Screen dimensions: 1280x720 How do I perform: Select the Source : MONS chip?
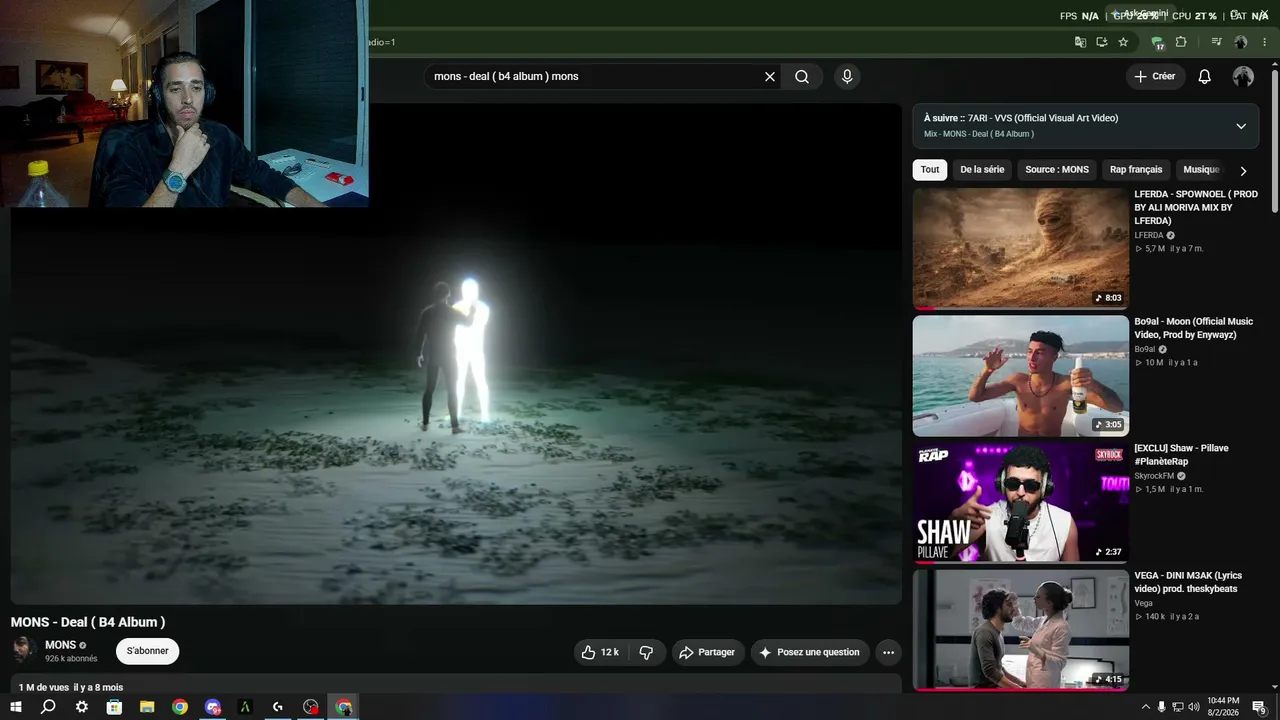point(1057,170)
